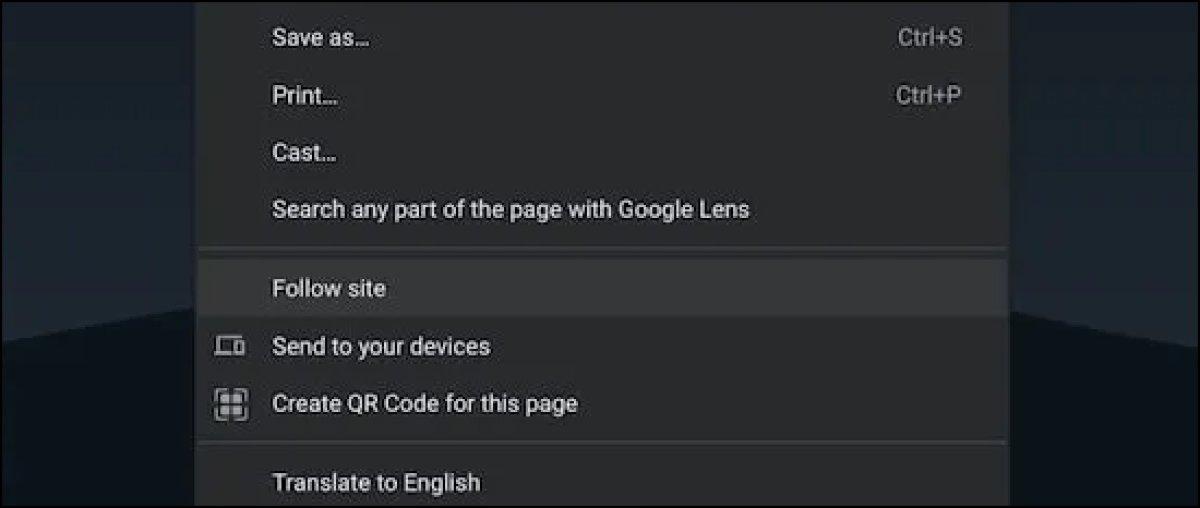Click the QR code icon

tap(230, 404)
